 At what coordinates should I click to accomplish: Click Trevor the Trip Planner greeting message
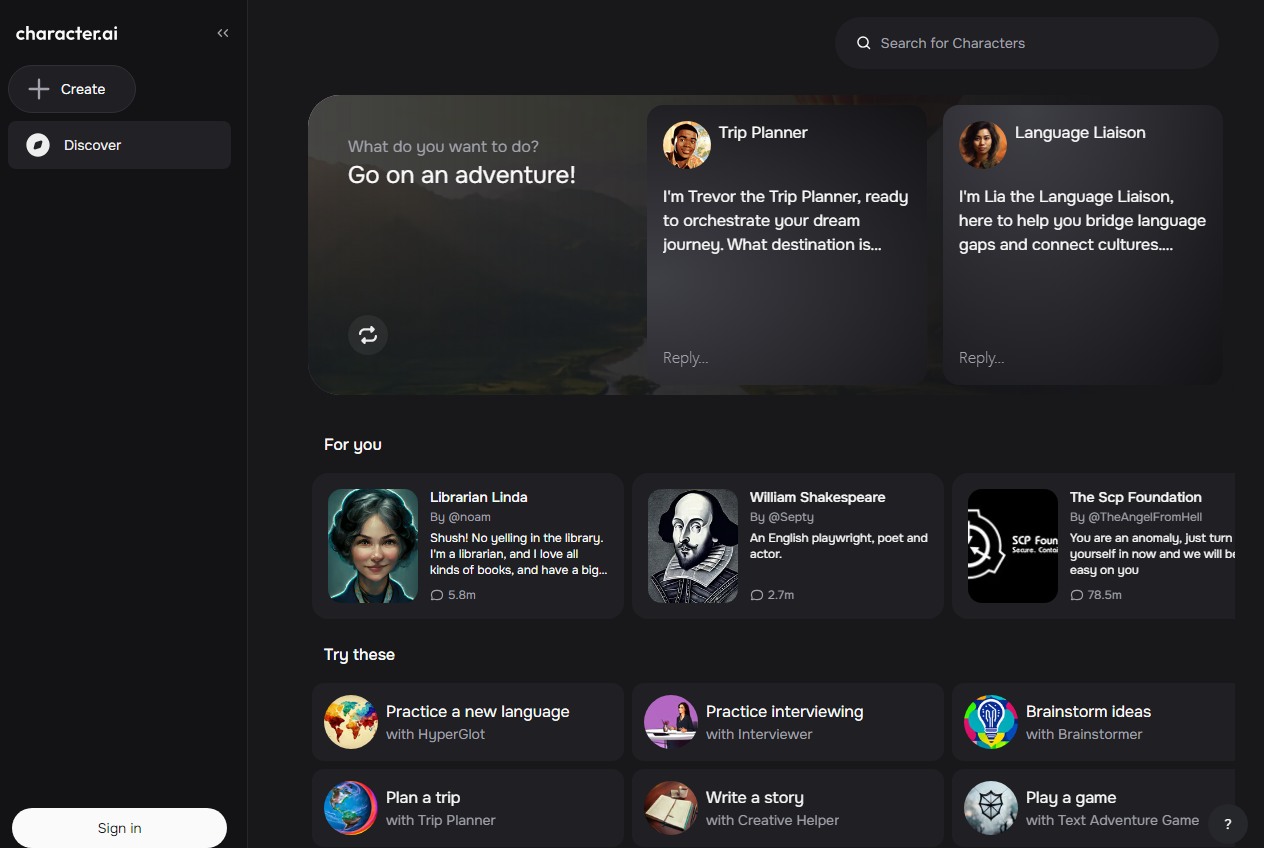click(786, 220)
